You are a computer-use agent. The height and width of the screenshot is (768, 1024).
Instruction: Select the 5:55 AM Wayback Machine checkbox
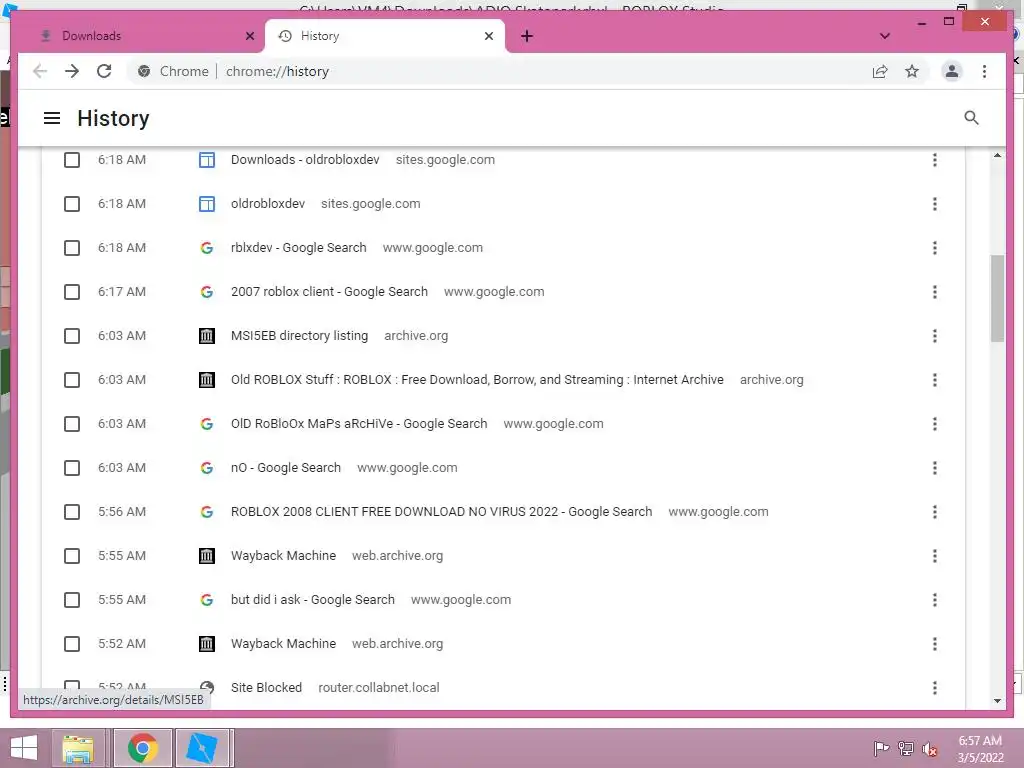[72, 556]
